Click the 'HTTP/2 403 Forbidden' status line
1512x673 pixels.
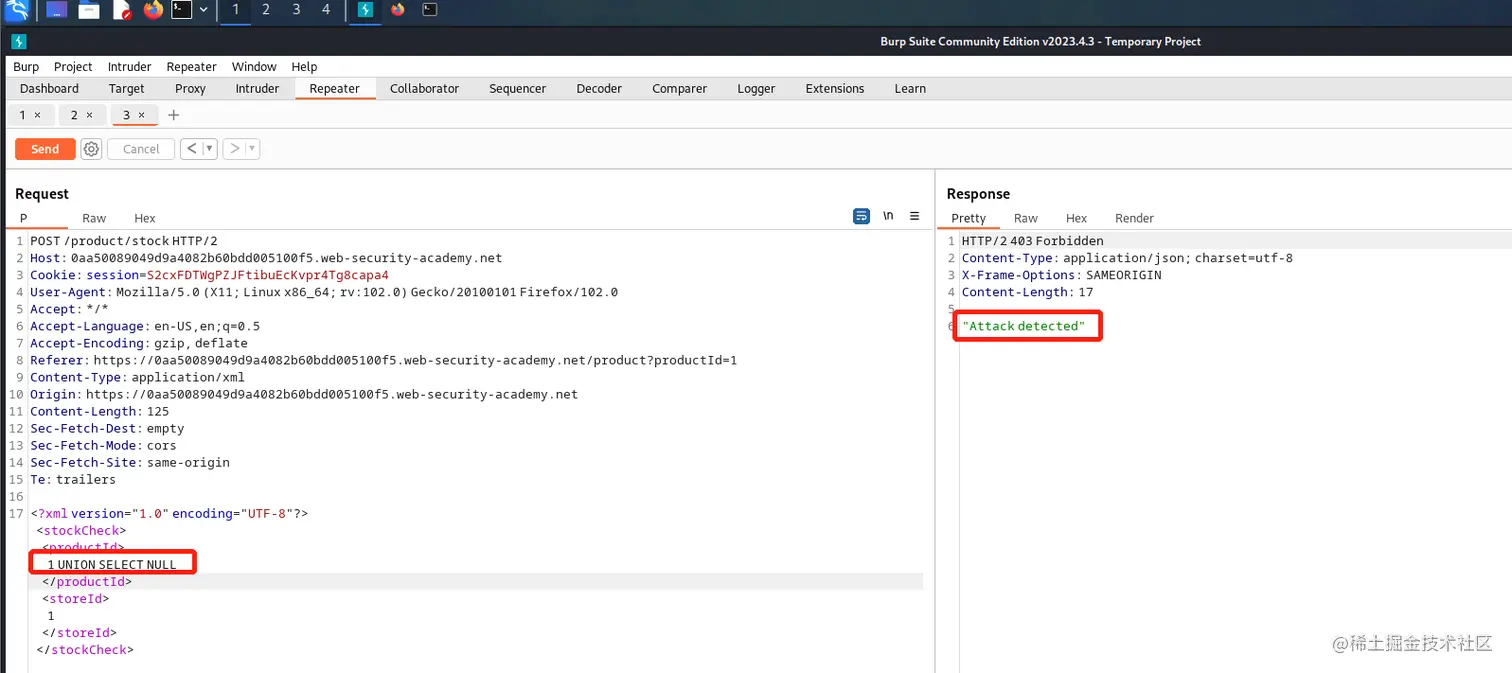pos(1032,241)
